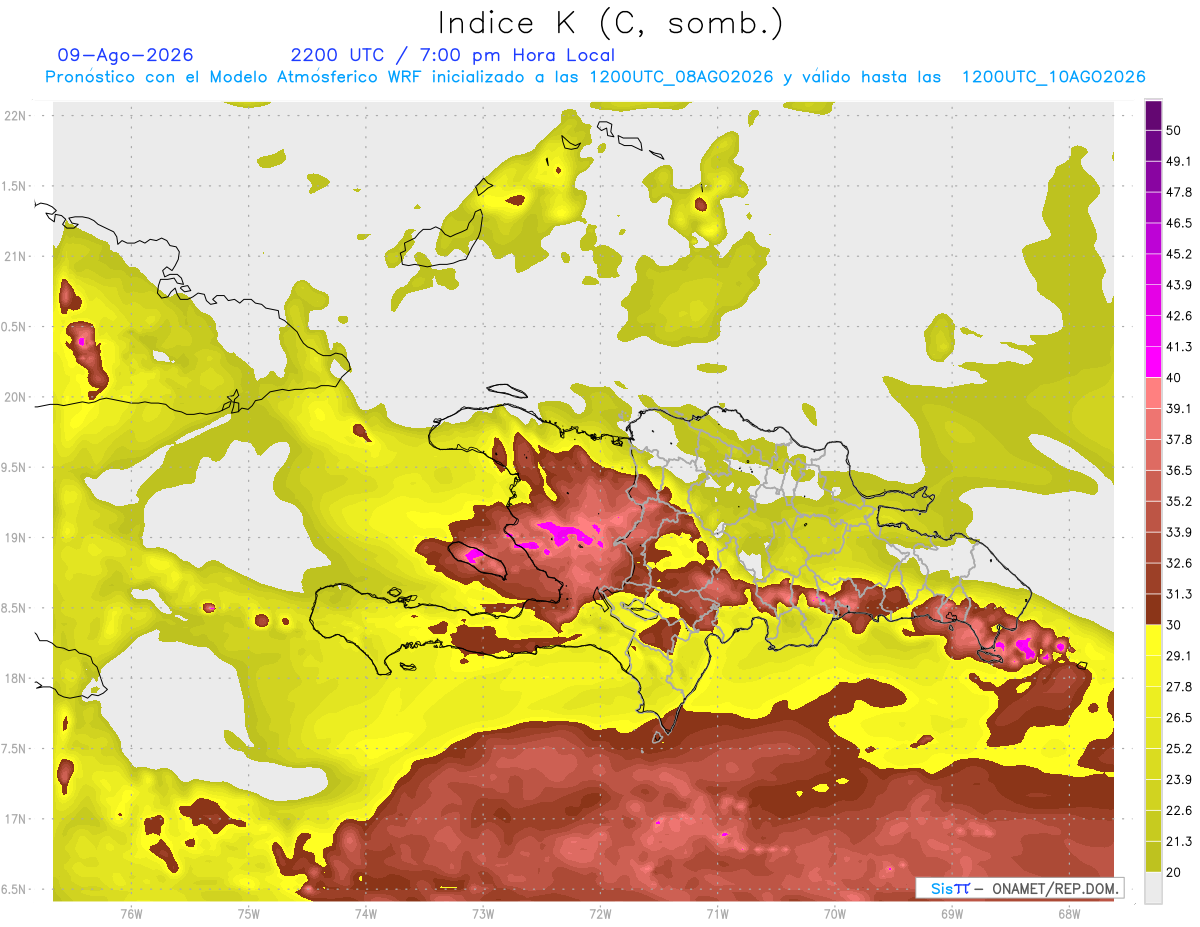Click the colorbar label '37.8'
1200x927 pixels.
(1179, 439)
